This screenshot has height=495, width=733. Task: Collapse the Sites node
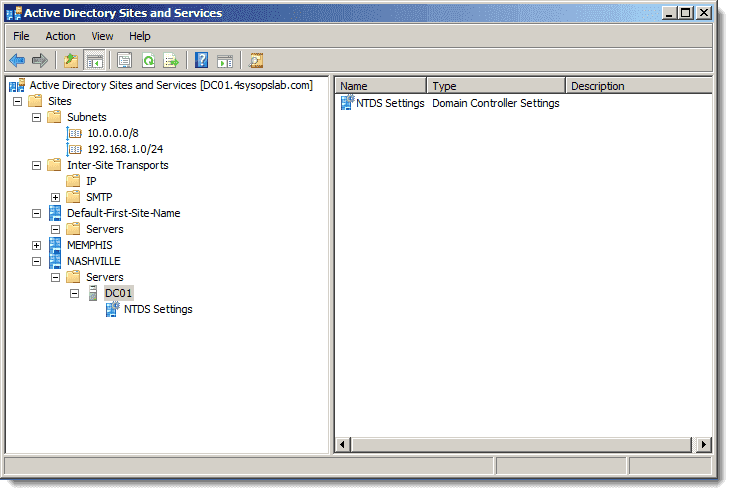pyautogui.click(x=17, y=101)
